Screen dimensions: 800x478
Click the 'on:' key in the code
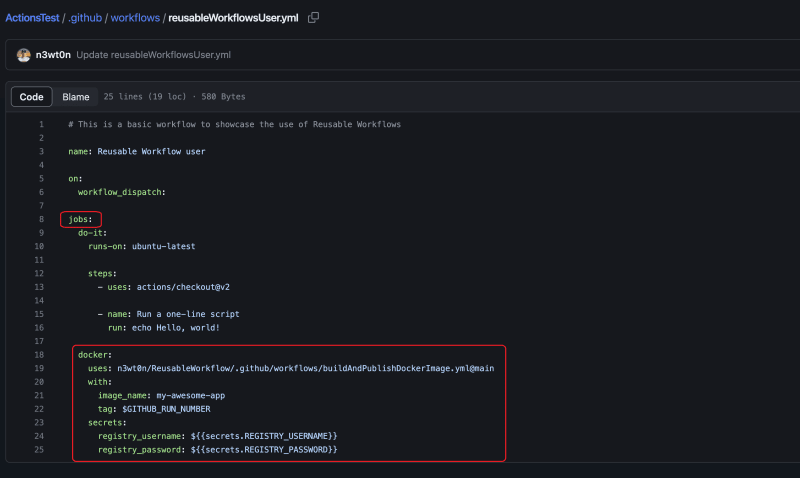click(75, 179)
